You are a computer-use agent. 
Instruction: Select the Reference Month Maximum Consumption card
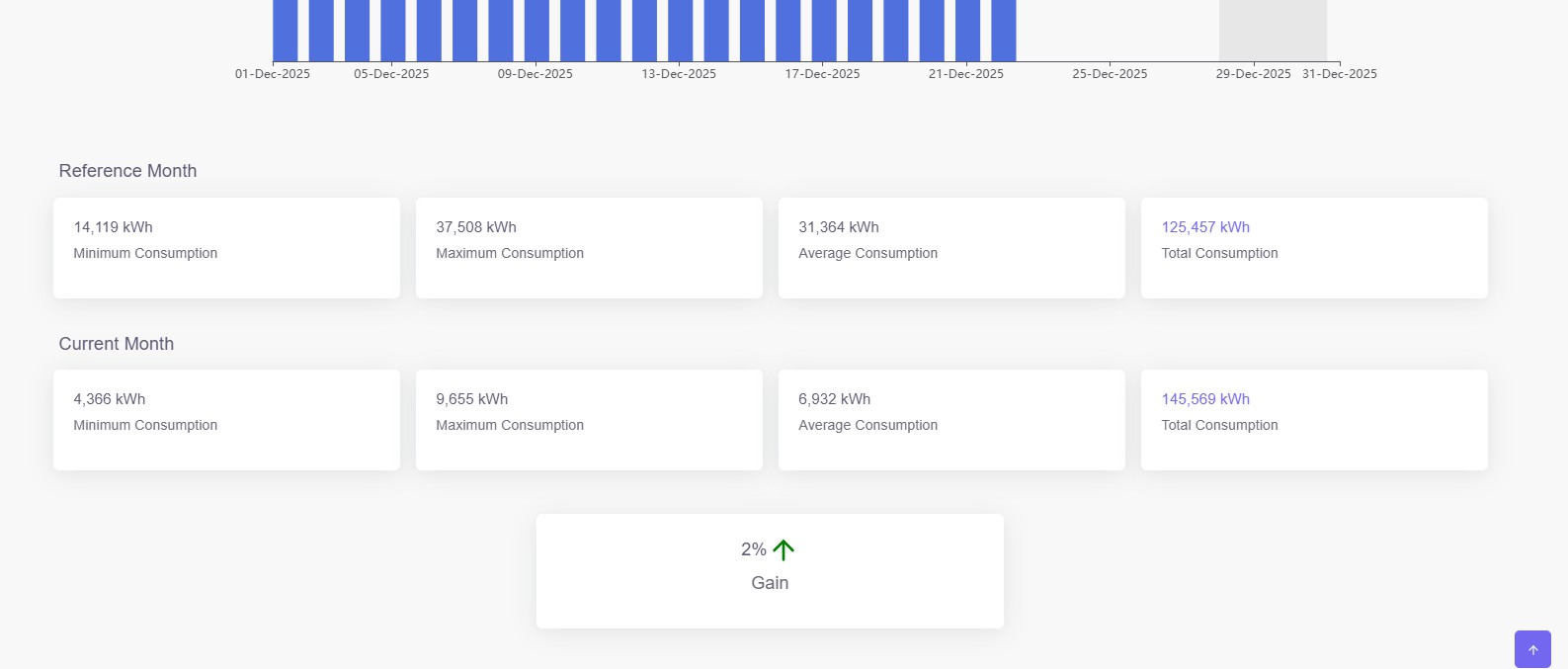[589, 247]
